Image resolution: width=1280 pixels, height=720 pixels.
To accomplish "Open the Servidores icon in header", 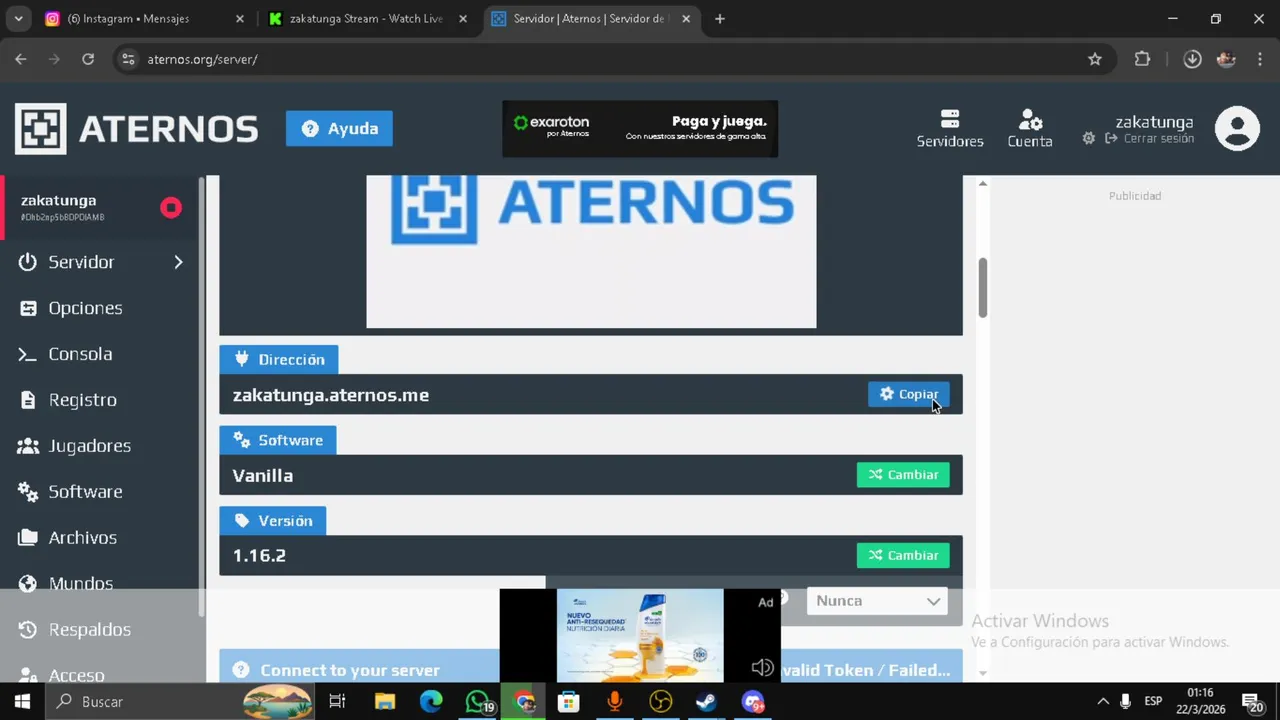I will coord(950,128).
